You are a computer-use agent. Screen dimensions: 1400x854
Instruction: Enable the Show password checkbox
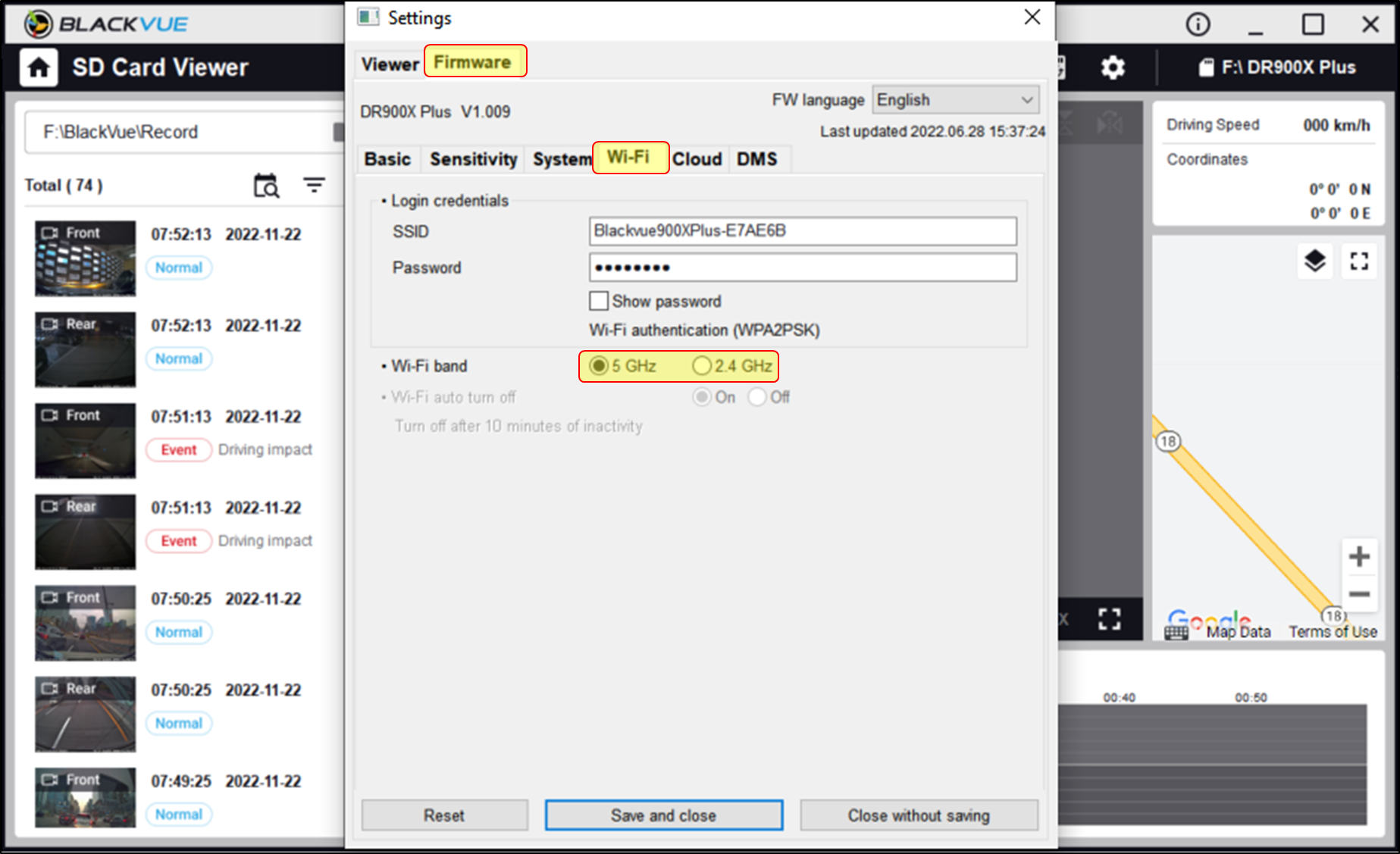pyautogui.click(x=599, y=301)
